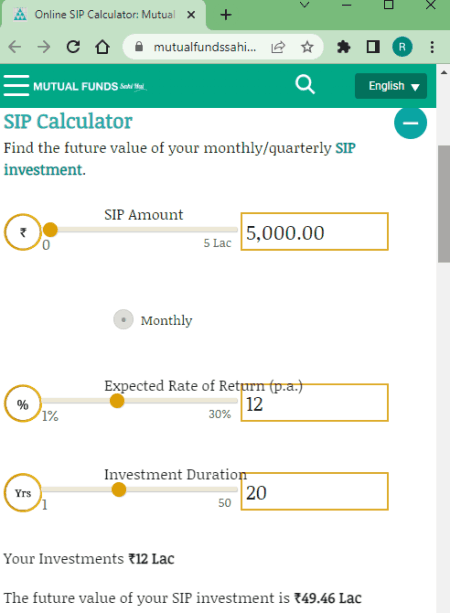This screenshot has height=613, width=450.
Task: Focus the duration input showing 20
Action: [x=314, y=491]
